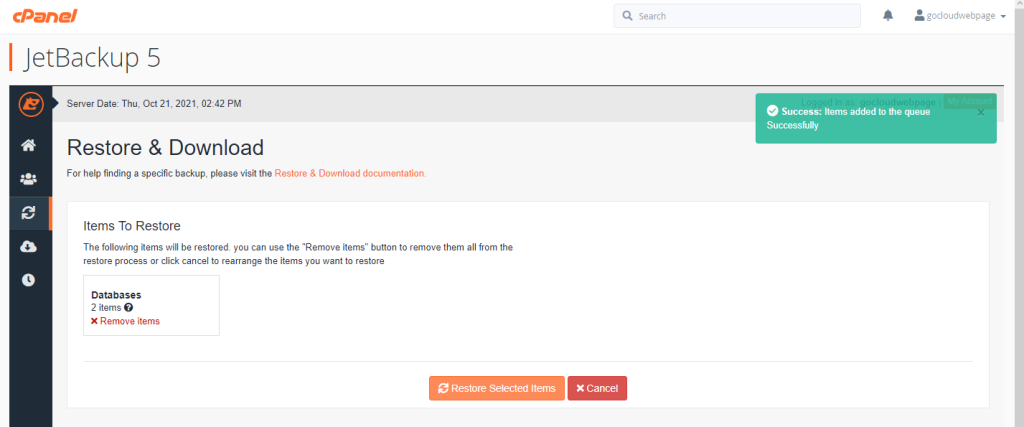Open the notifications bell

[x=888, y=16]
